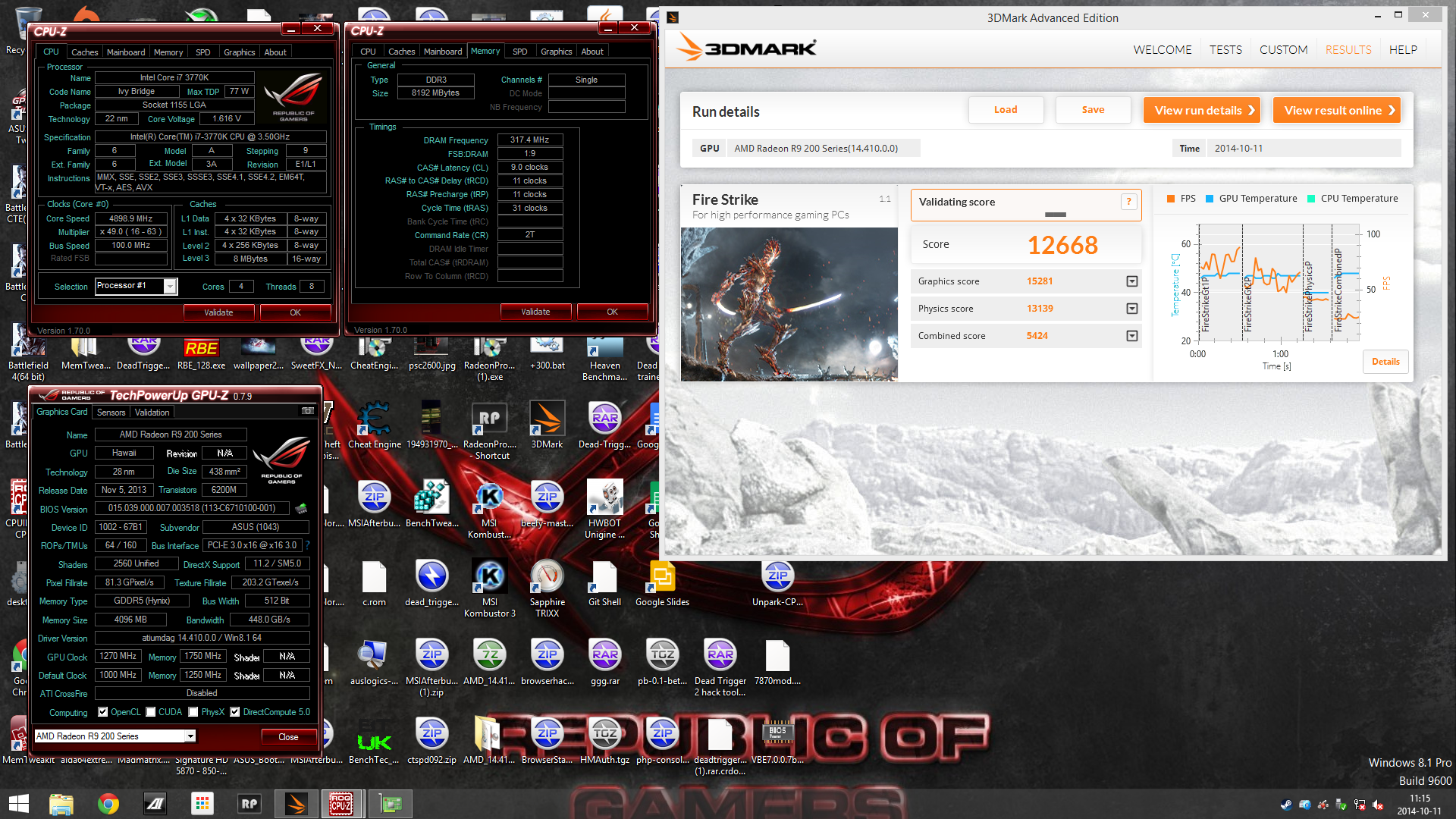The width and height of the screenshot is (1456, 819).
Task: Expand the Graphics score details
Action: click(1131, 281)
